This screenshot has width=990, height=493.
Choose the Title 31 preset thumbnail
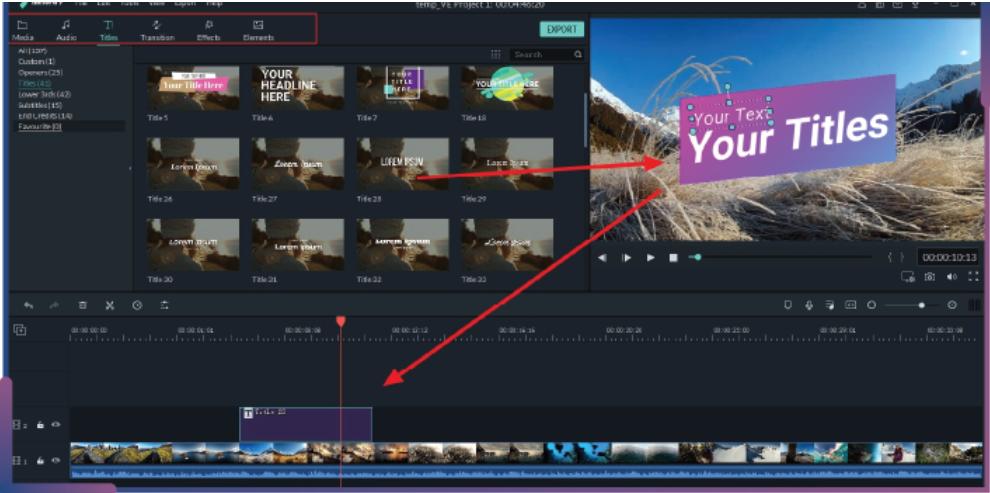pos(298,245)
